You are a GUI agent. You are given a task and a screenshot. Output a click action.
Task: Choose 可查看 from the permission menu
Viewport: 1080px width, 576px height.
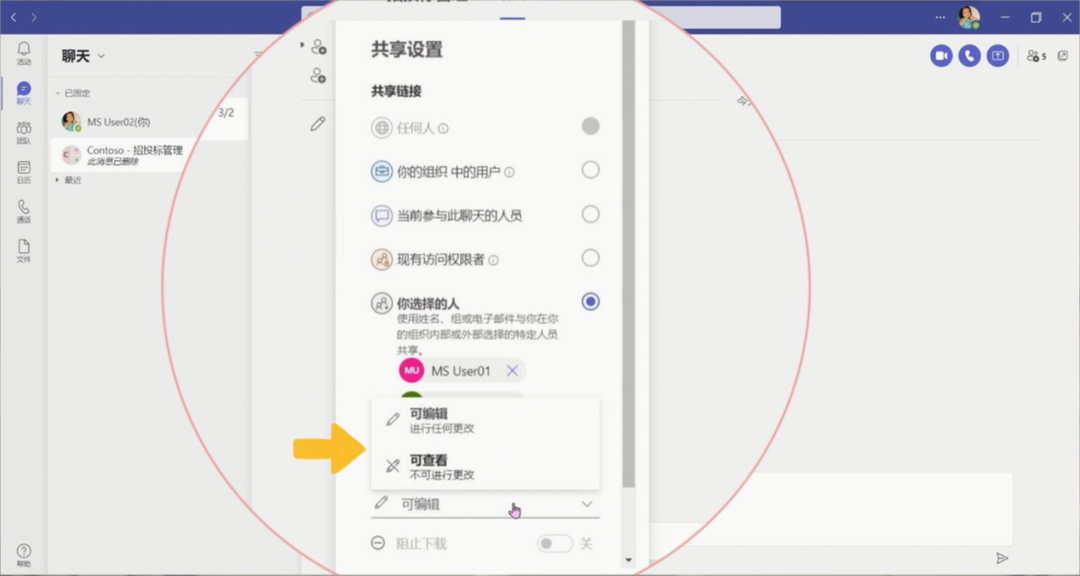pos(485,466)
